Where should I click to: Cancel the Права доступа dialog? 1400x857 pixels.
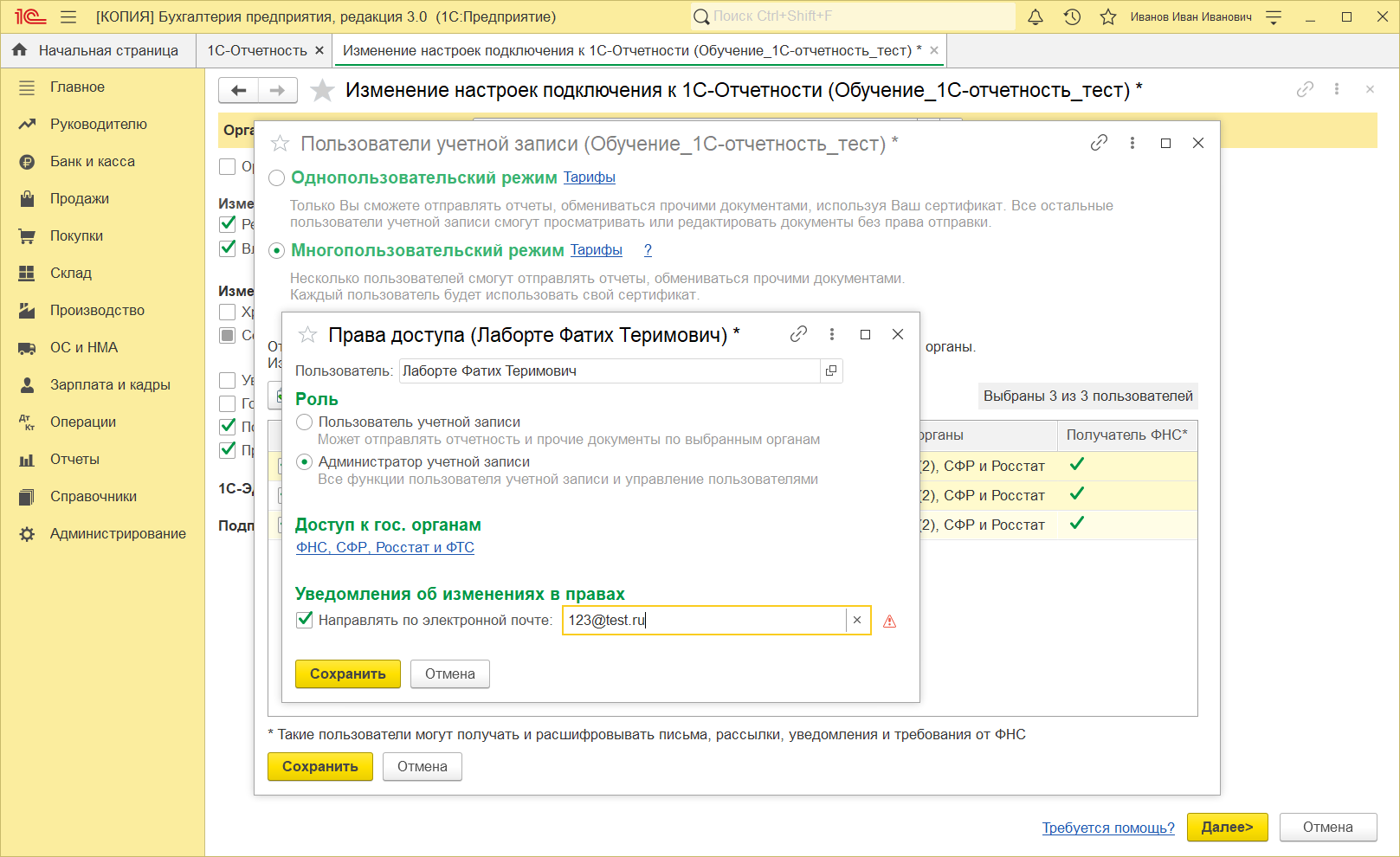[x=450, y=674]
